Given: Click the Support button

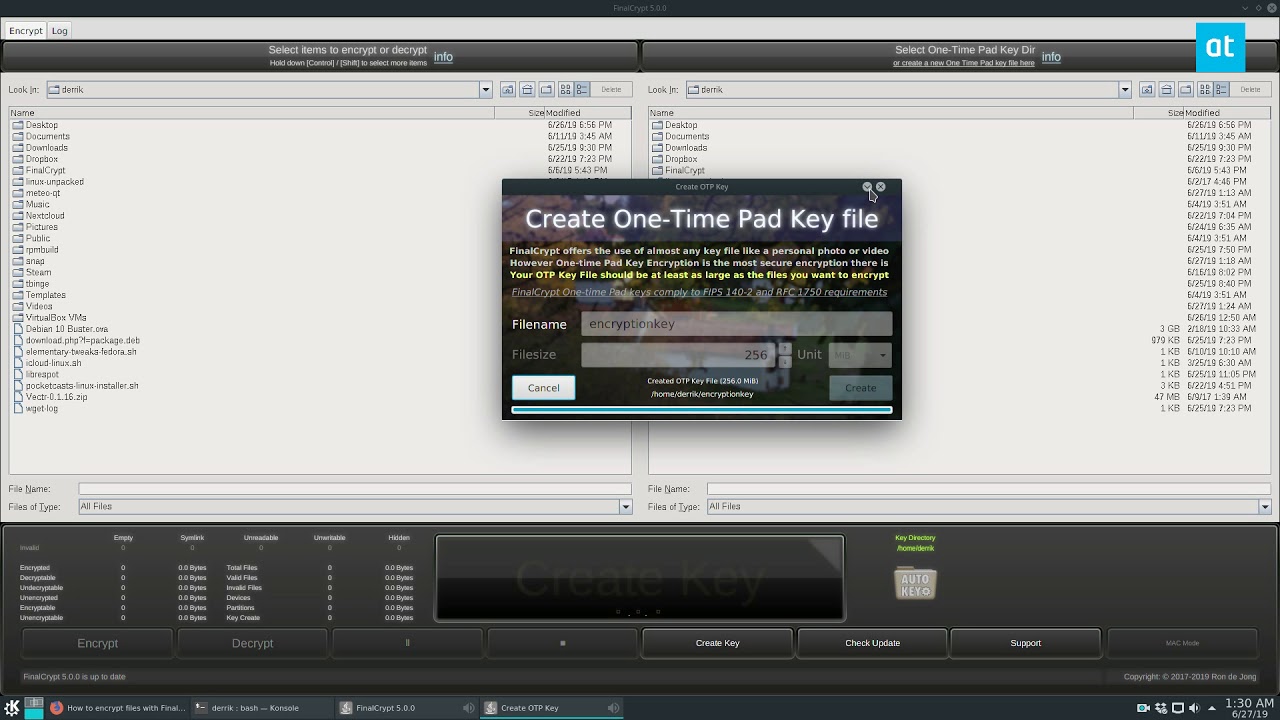Looking at the screenshot, I should [x=1025, y=643].
